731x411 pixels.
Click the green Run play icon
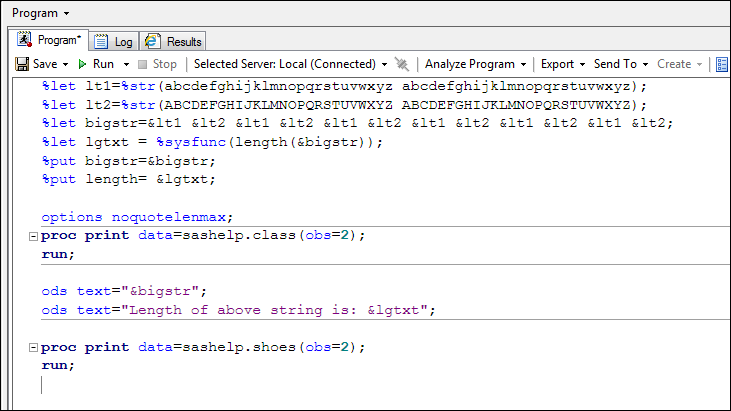[83, 64]
